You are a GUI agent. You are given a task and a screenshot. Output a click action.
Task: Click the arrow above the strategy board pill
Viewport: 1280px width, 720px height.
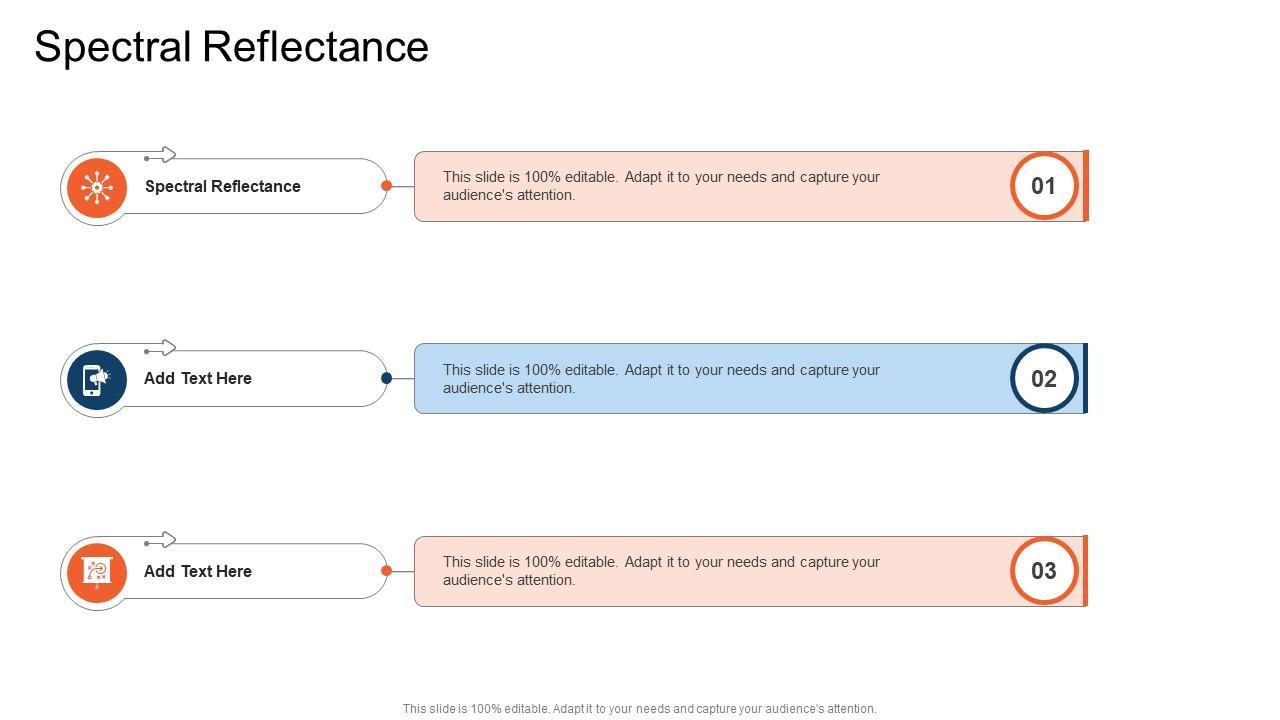click(160, 541)
